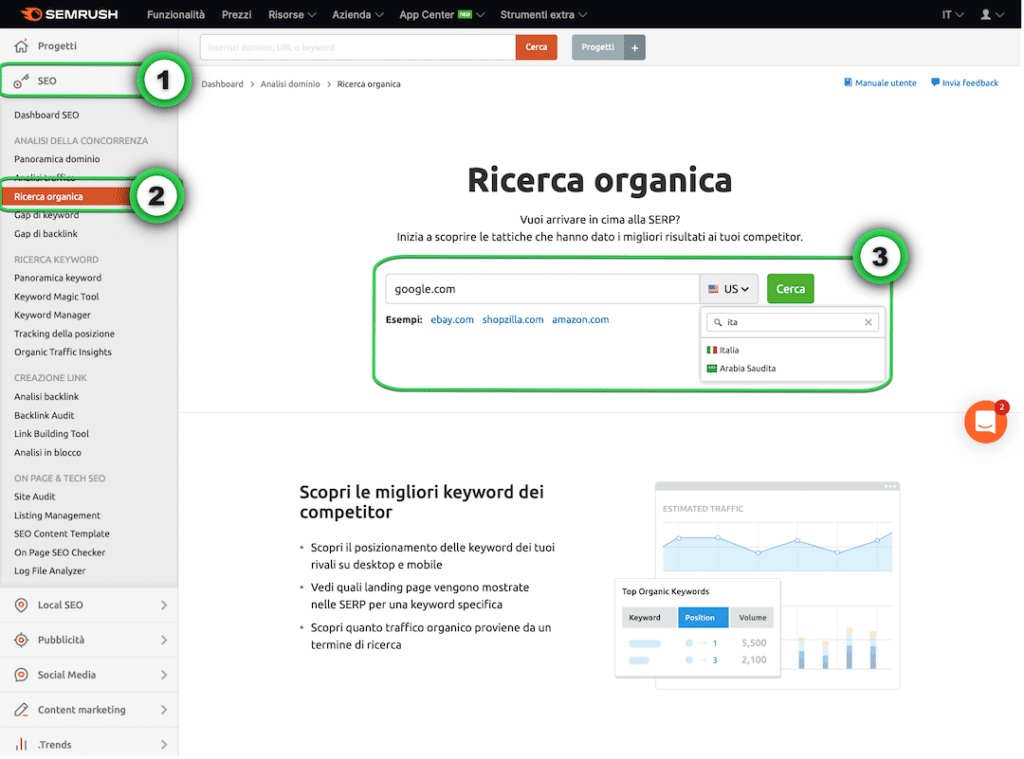Open Organic Traffic Insights
Image resolution: width=1024 pixels, height=759 pixels.
tap(63, 352)
